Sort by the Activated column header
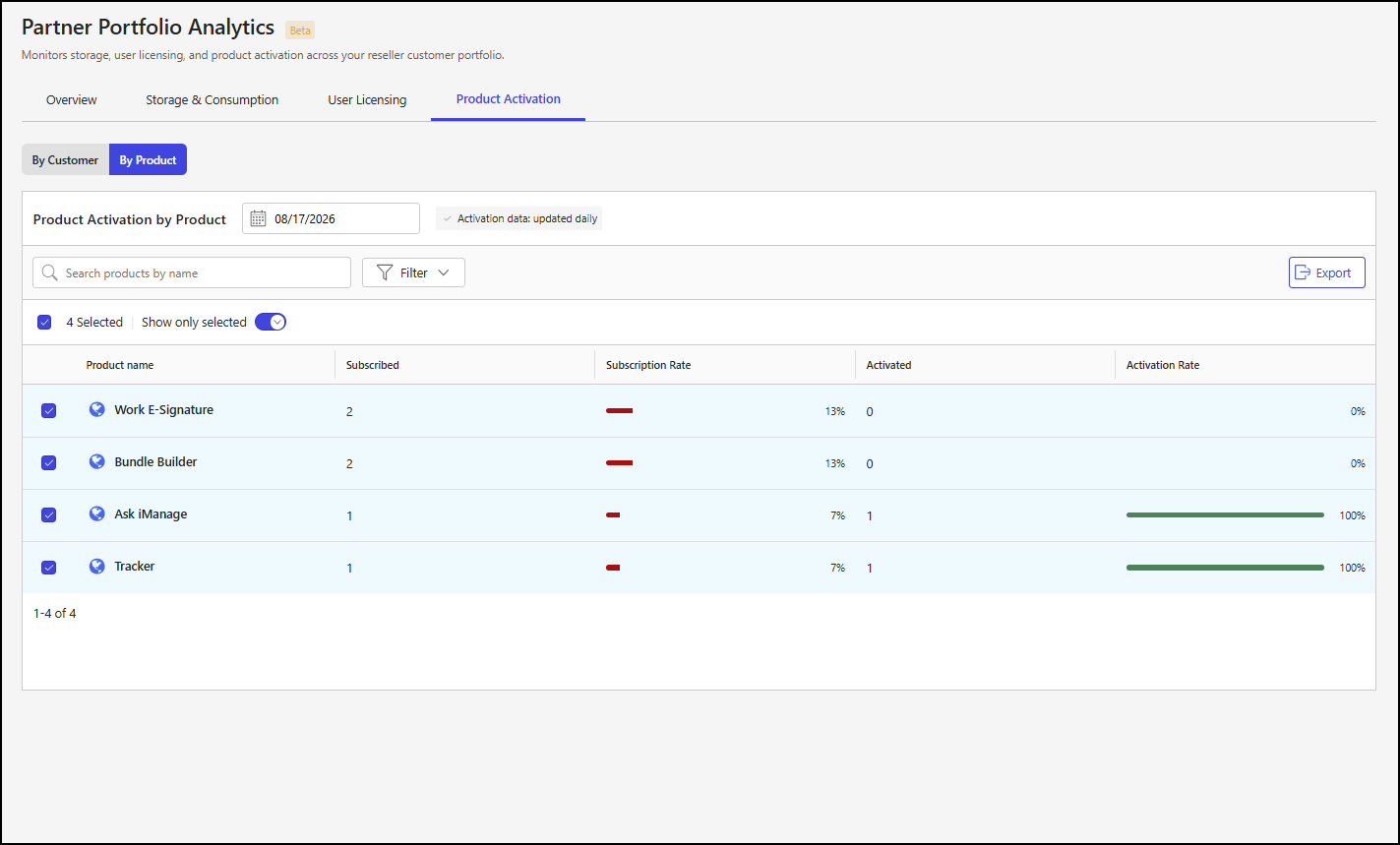1400x845 pixels. (888, 365)
